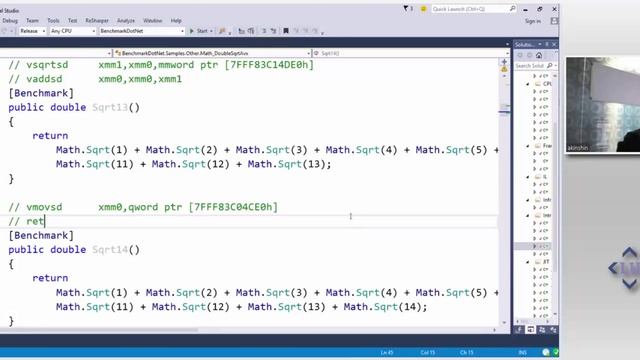Select the first tab icon under Solution Explorer
640x360 pixels.
519,329
